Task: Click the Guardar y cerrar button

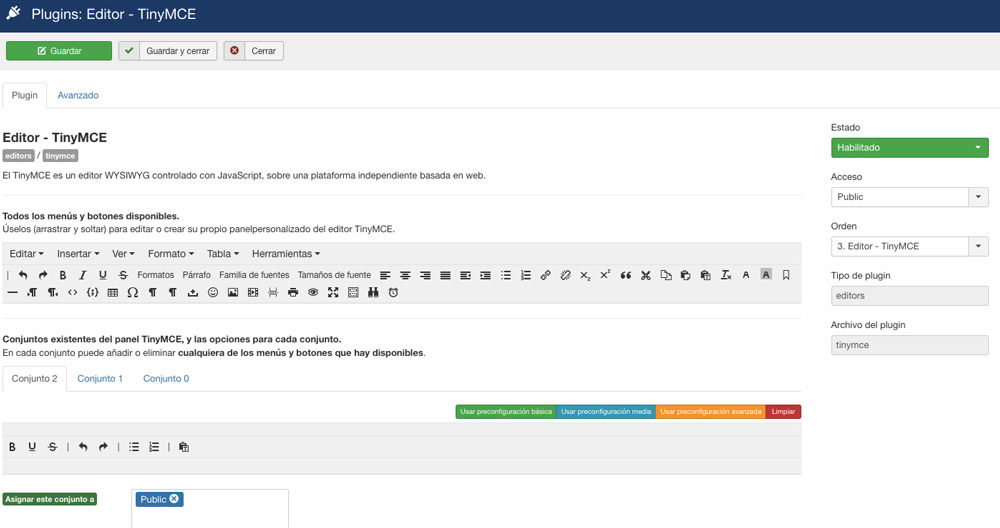Action: click(168, 51)
